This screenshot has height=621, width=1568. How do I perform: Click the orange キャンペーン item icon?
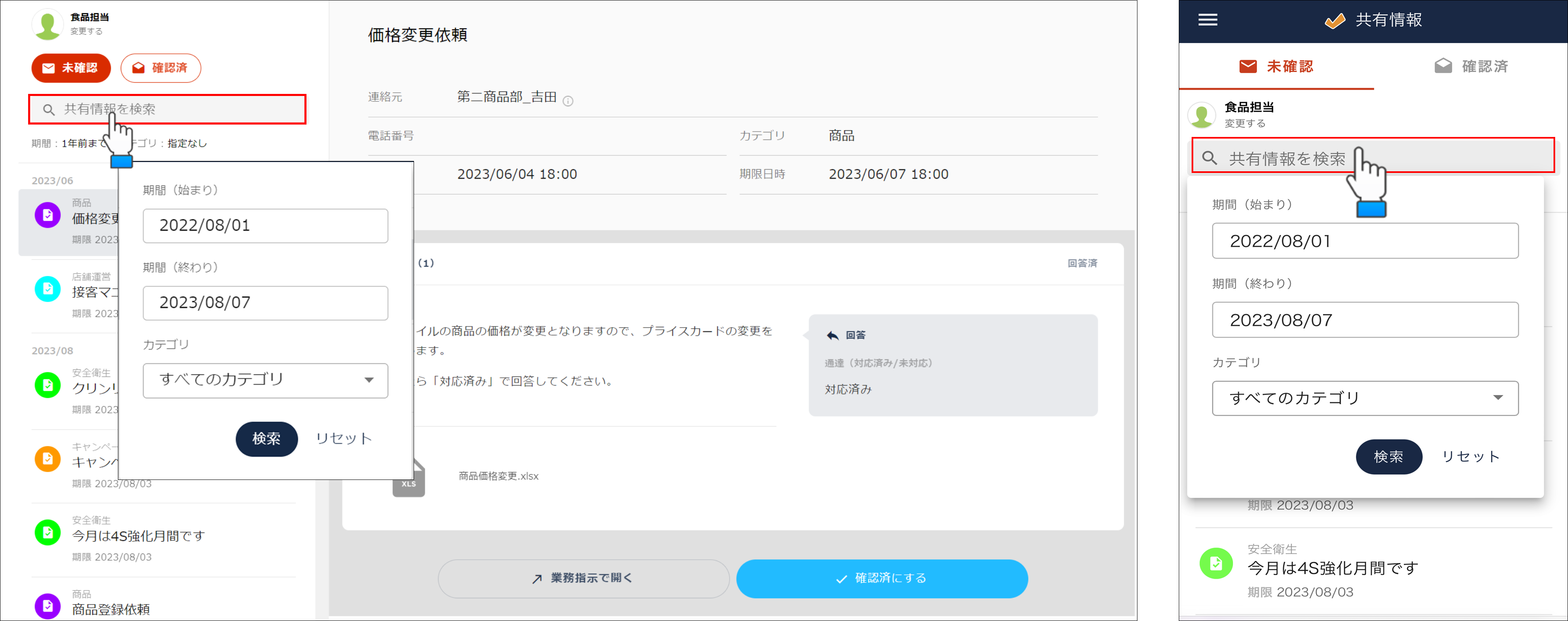coord(48,459)
